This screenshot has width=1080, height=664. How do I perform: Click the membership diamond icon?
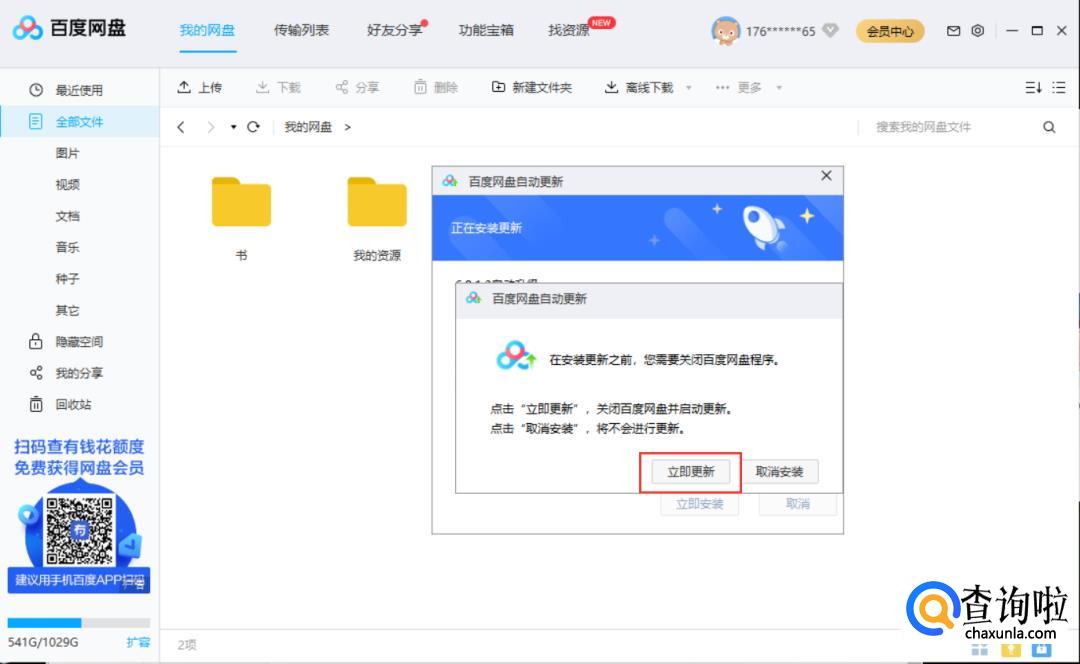pyautogui.click(x=831, y=30)
